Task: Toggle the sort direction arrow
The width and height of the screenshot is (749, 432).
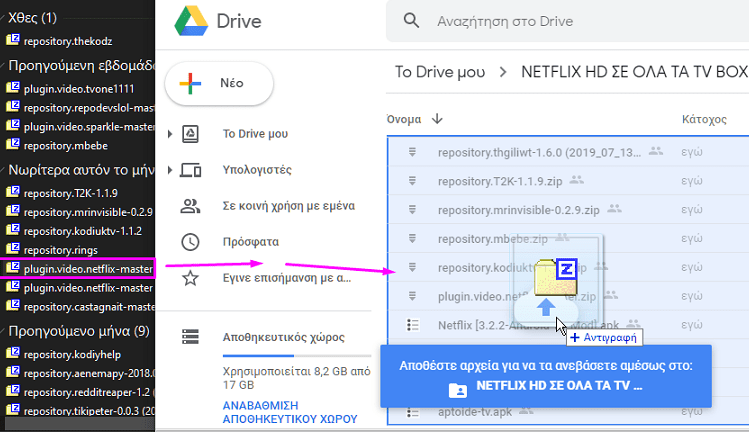Action: 437,119
